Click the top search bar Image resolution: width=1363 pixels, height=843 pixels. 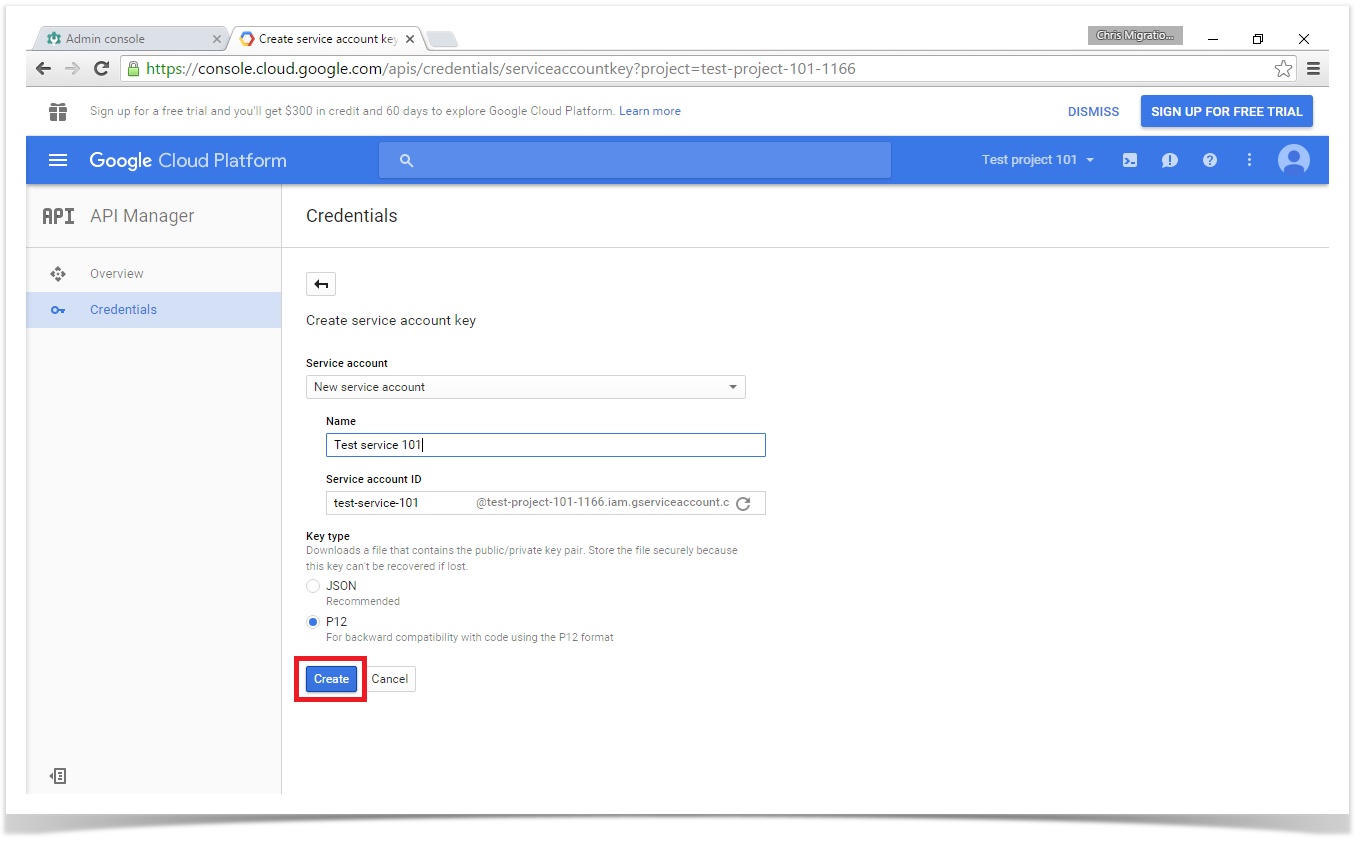(634, 160)
